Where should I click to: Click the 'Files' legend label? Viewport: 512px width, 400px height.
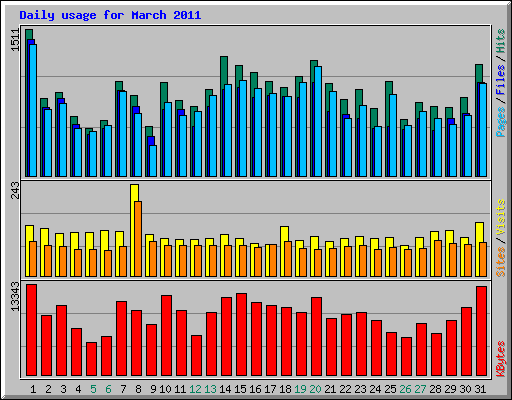(x=501, y=79)
